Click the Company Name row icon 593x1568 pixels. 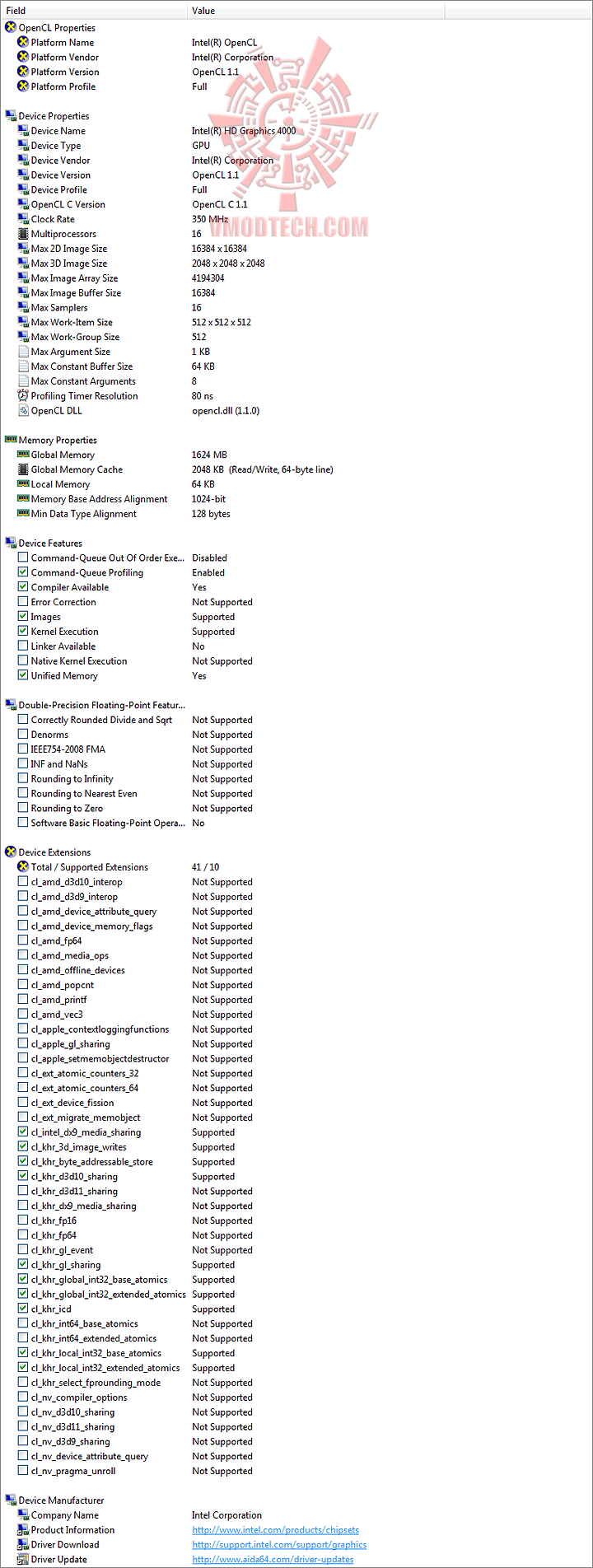point(23,1515)
